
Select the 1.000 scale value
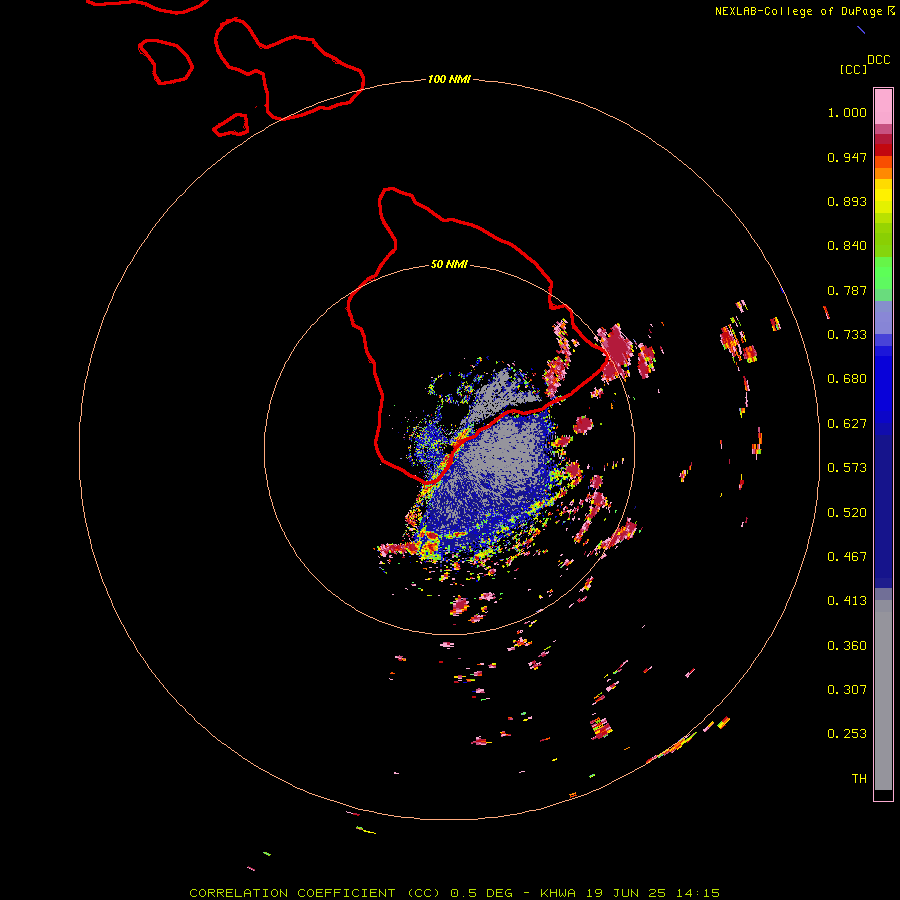coord(847,112)
